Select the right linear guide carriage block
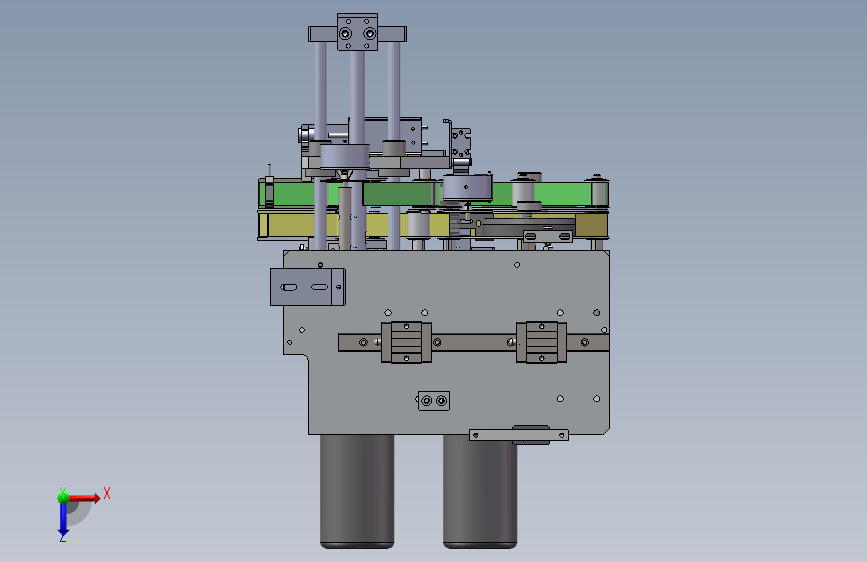Image resolution: width=867 pixels, height=562 pixels. click(x=541, y=342)
